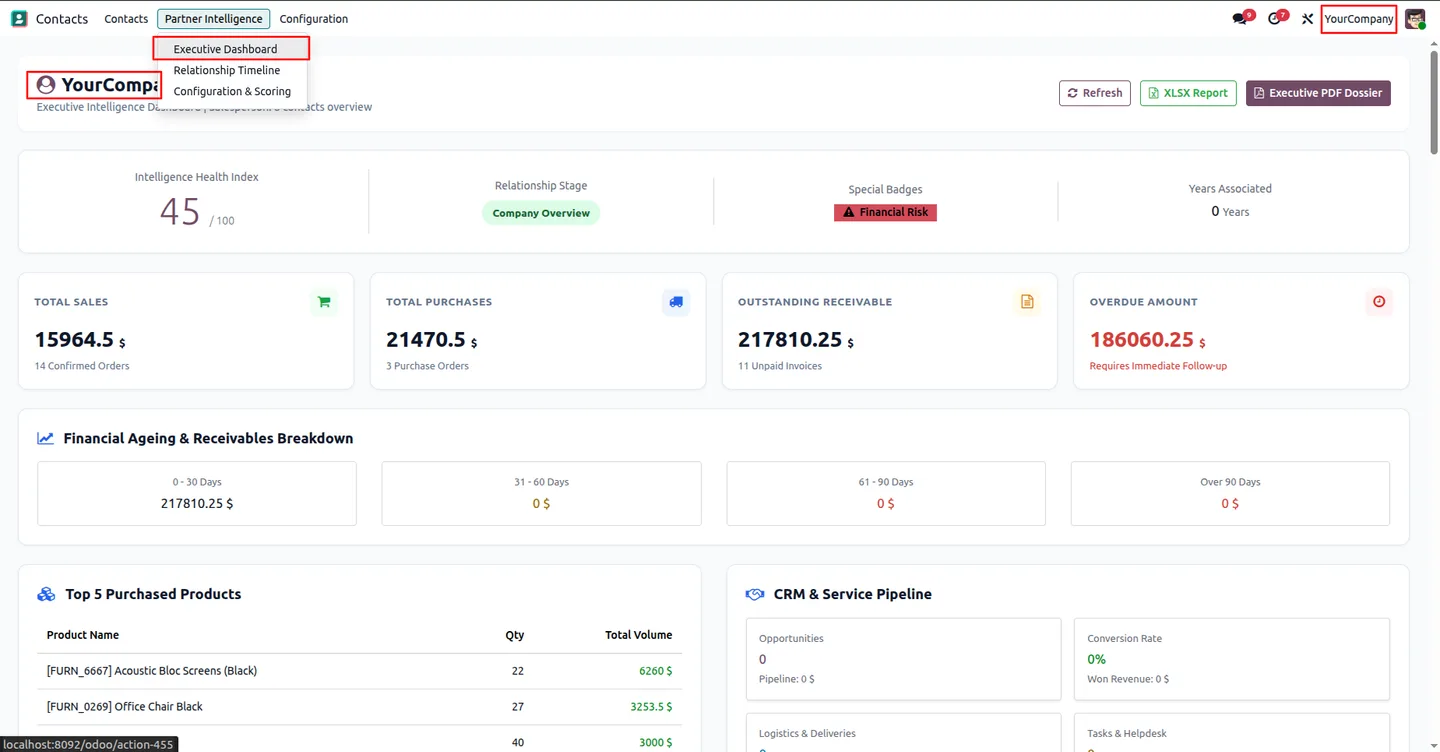This screenshot has width=1440, height=752.
Task: Click the Over 90 Days ageing card
Action: coord(1230,493)
